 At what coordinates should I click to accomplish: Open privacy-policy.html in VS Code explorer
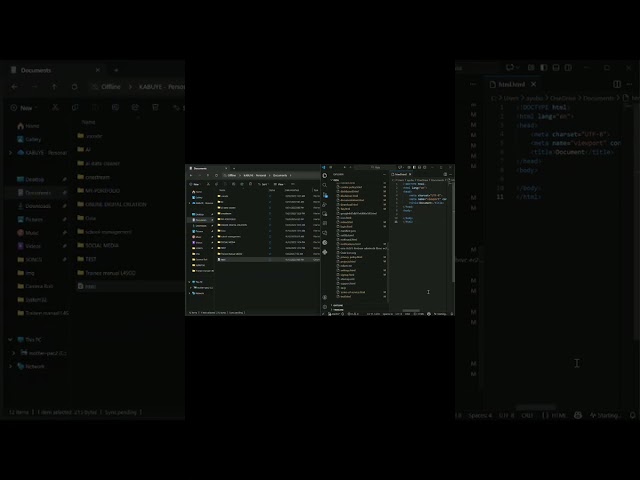[351, 257]
